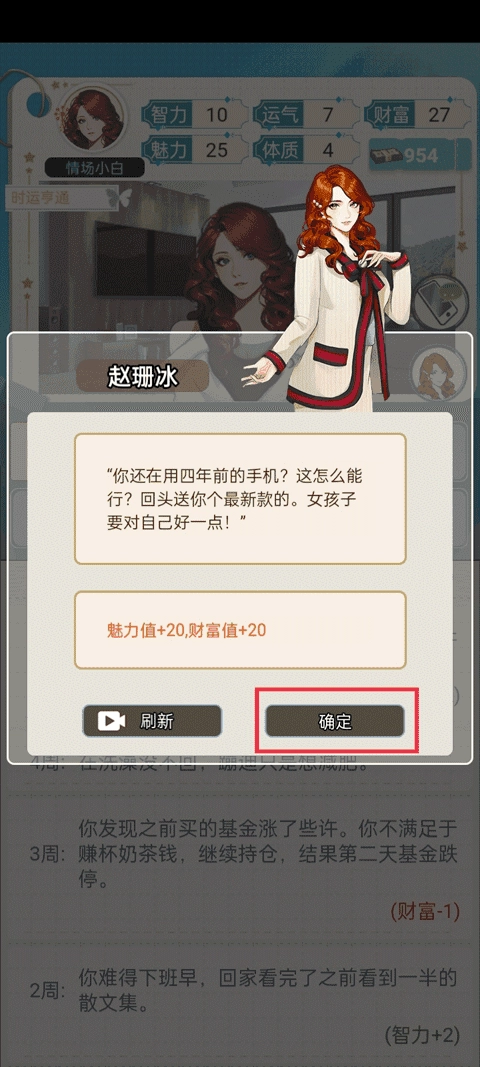The width and height of the screenshot is (480, 1067).
Task: Tap the 时运亨通 butterfly tag
Action: 63,199
